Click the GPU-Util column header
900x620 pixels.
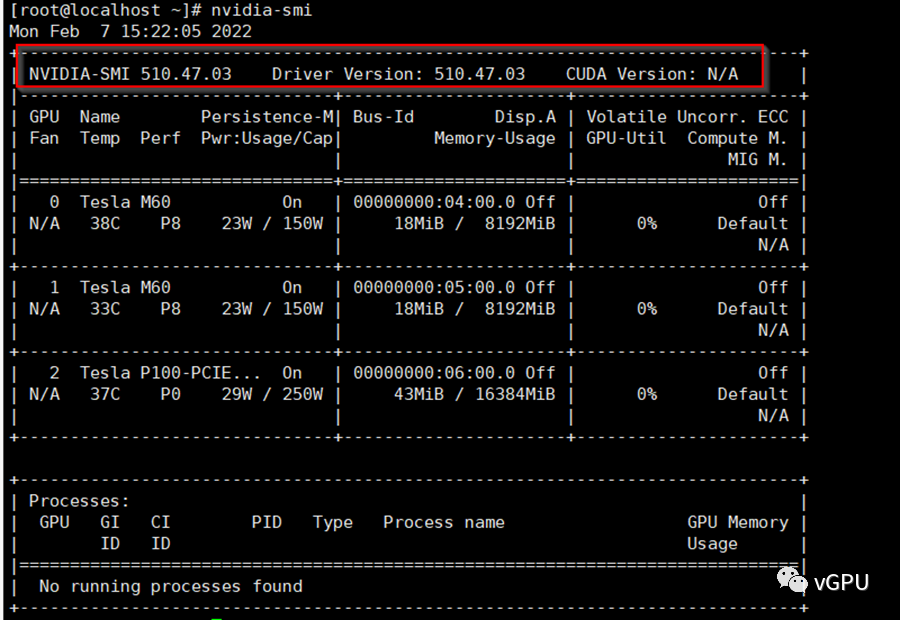626,138
